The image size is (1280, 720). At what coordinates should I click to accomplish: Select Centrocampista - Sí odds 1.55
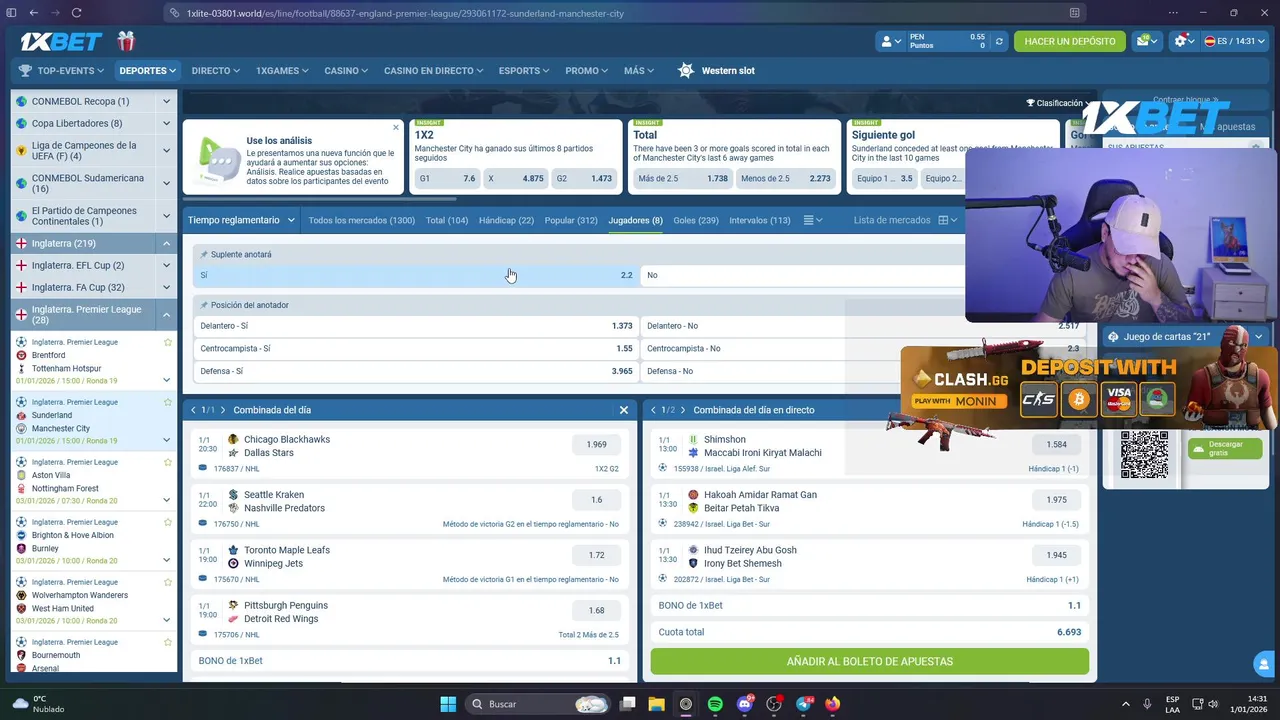pyautogui.click(x=416, y=348)
